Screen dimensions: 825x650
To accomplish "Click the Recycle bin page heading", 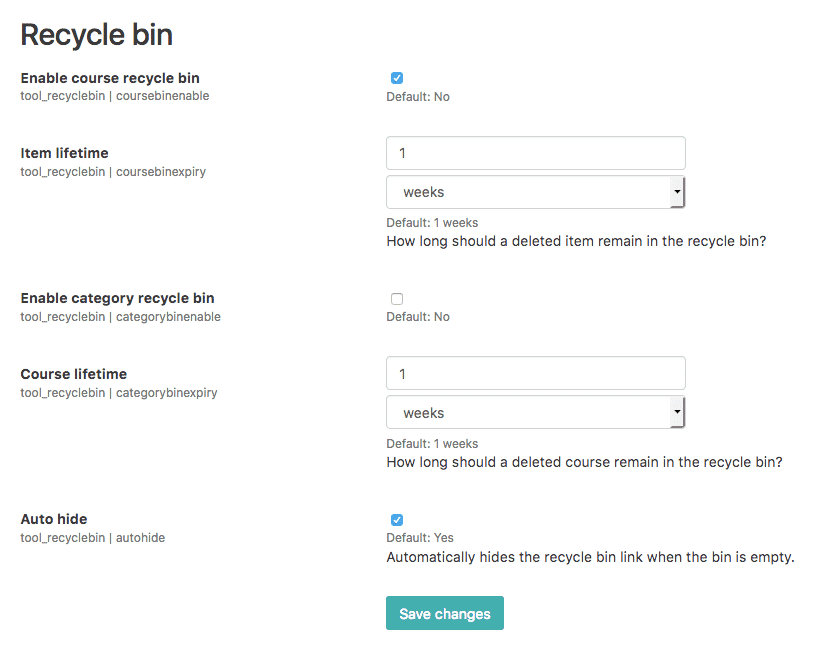I will click(x=97, y=35).
